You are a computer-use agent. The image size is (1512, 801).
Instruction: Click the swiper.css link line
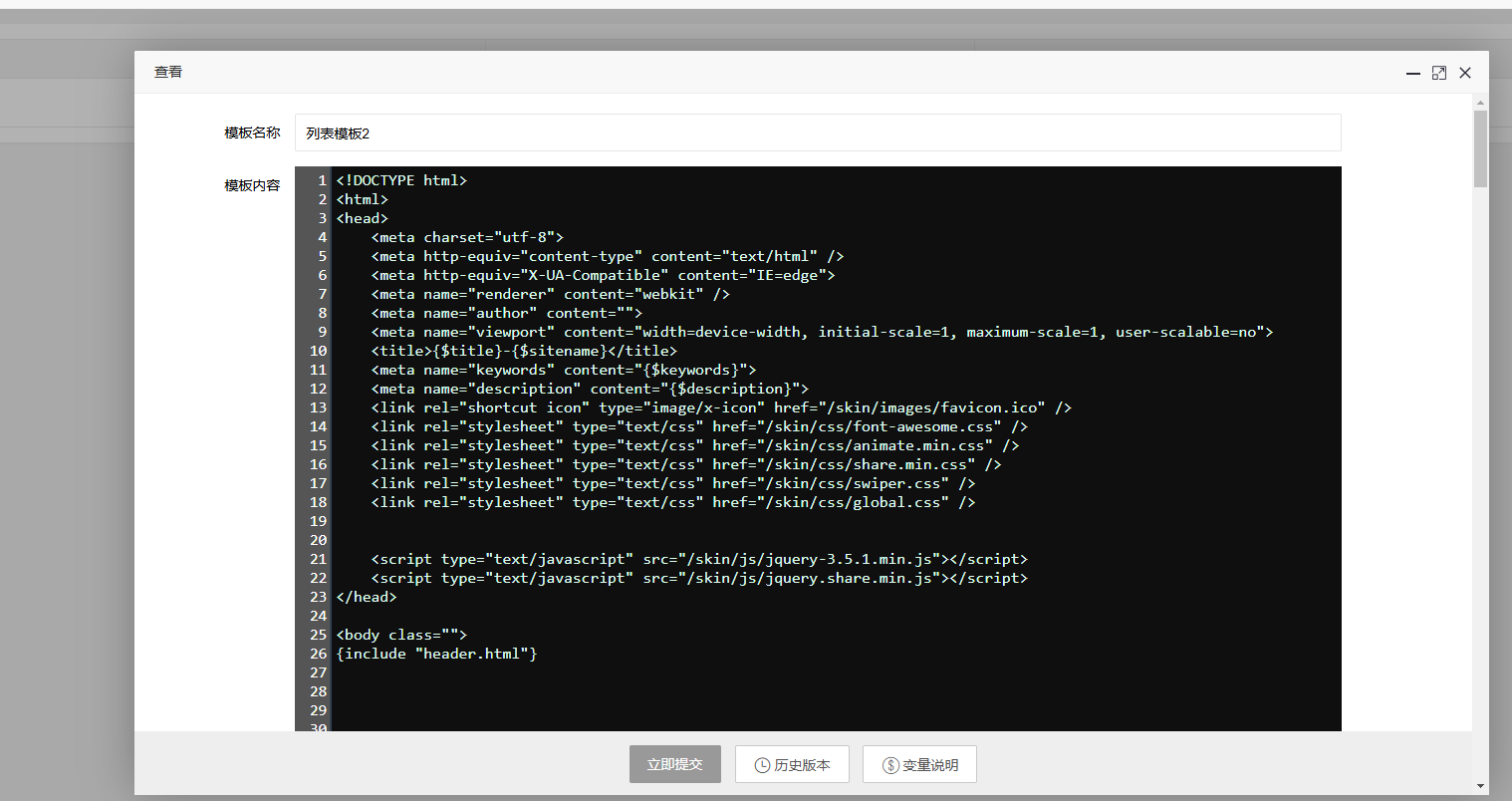click(673, 483)
